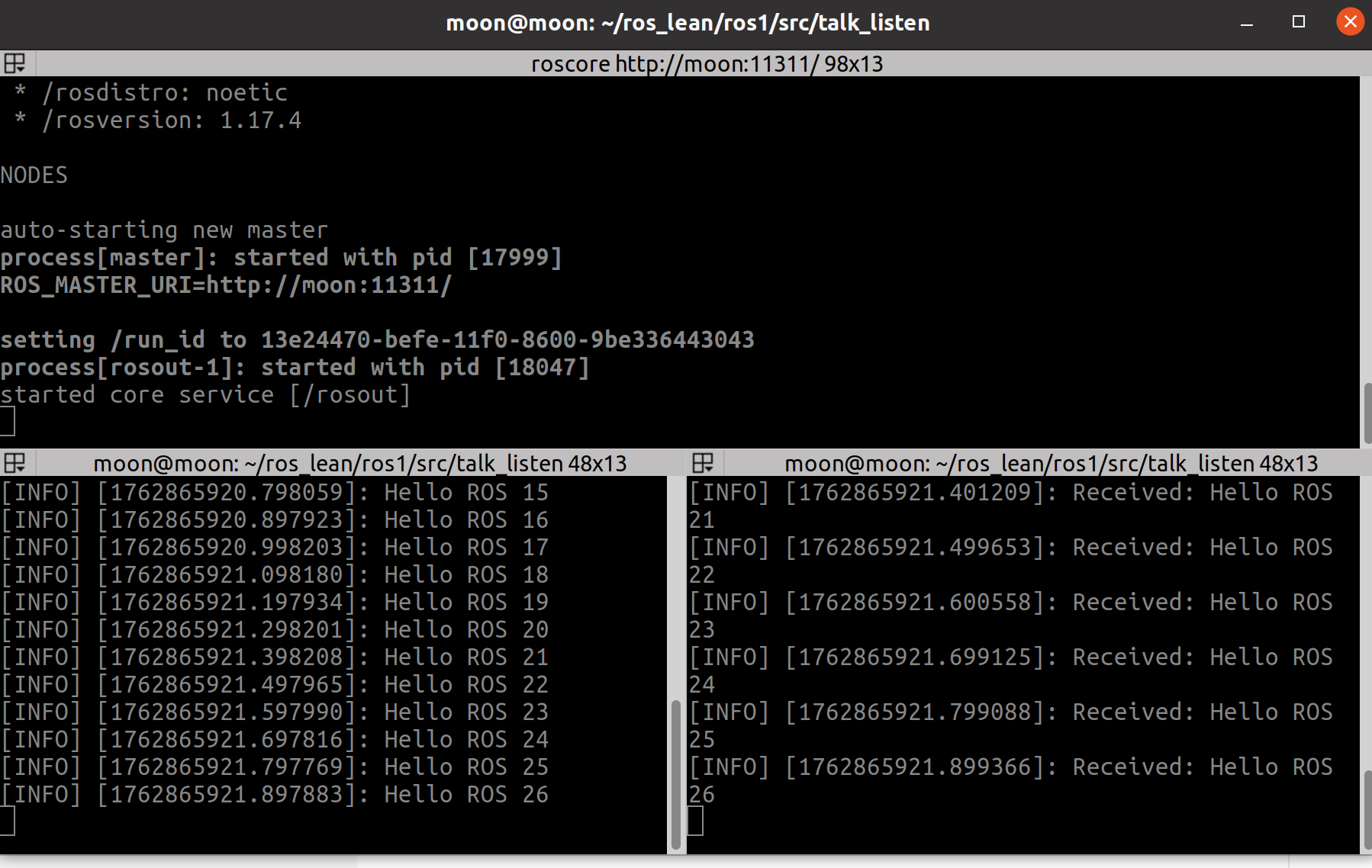Viewport: 1372px width, 868px height.
Task: Click the '/rosversion: 1.17.4' line
Action: coord(158,120)
